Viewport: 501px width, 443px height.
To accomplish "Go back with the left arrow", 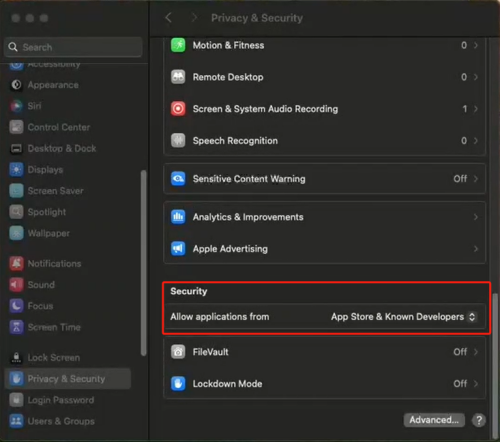I will 168,18.
